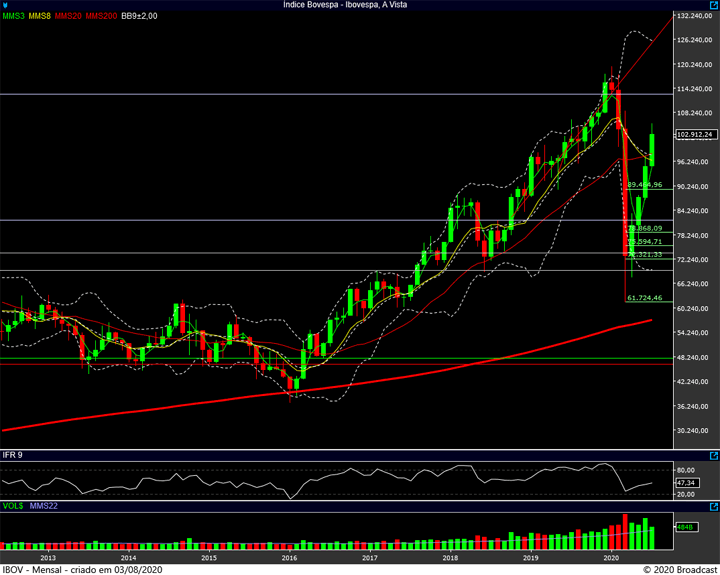Image resolution: width=720 pixels, height=575 pixels.
Task: Open the chart menu arrow at top-left
Action: [7, 5]
